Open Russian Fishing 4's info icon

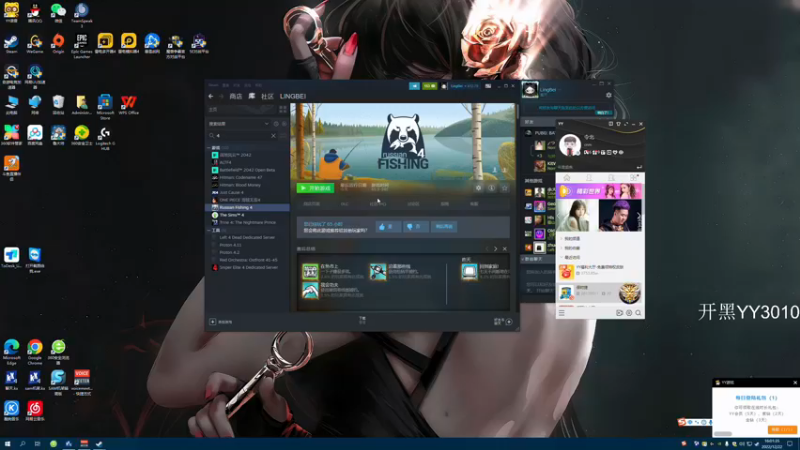point(491,188)
